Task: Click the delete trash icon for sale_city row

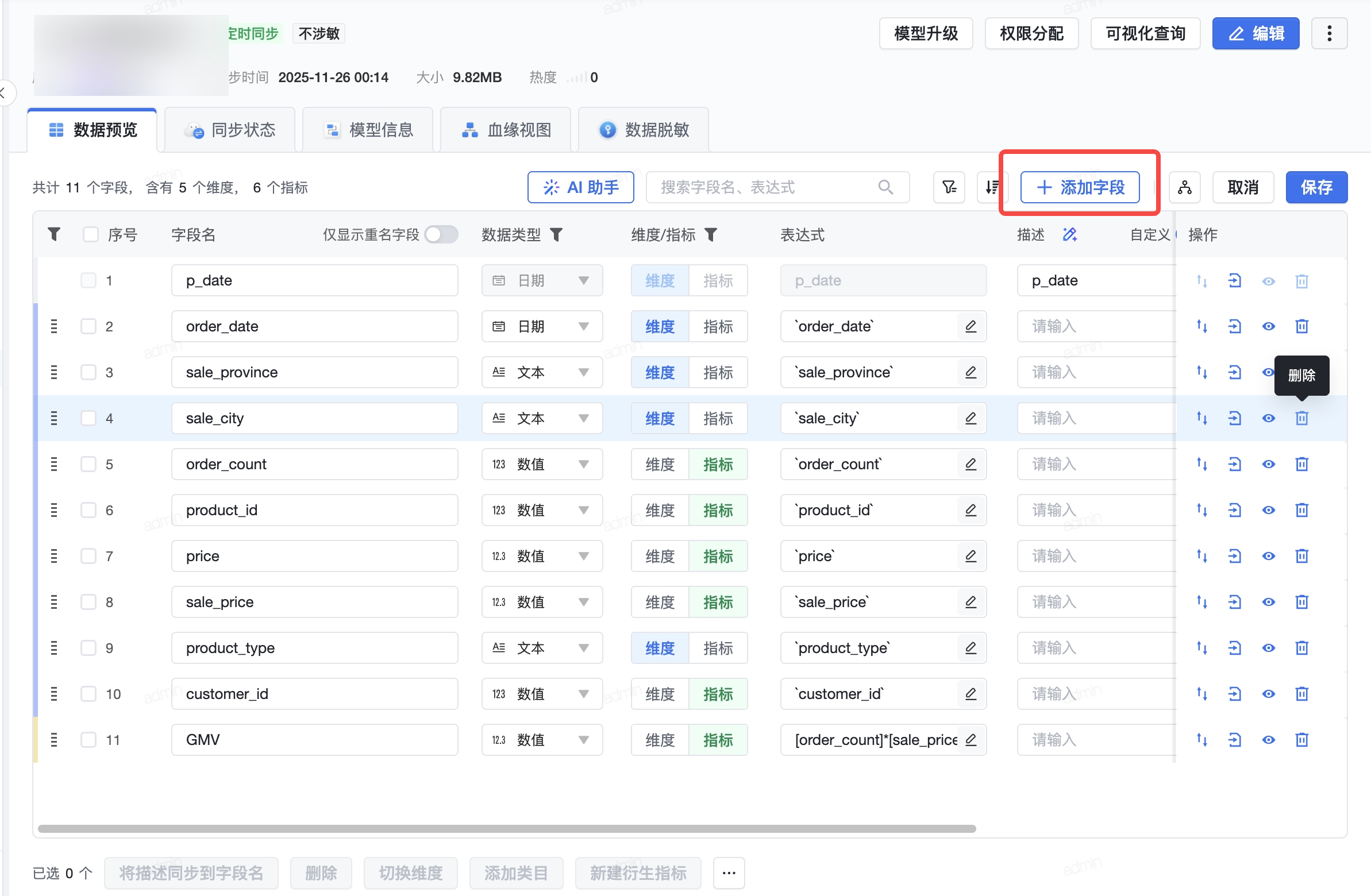Action: click(1301, 419)
